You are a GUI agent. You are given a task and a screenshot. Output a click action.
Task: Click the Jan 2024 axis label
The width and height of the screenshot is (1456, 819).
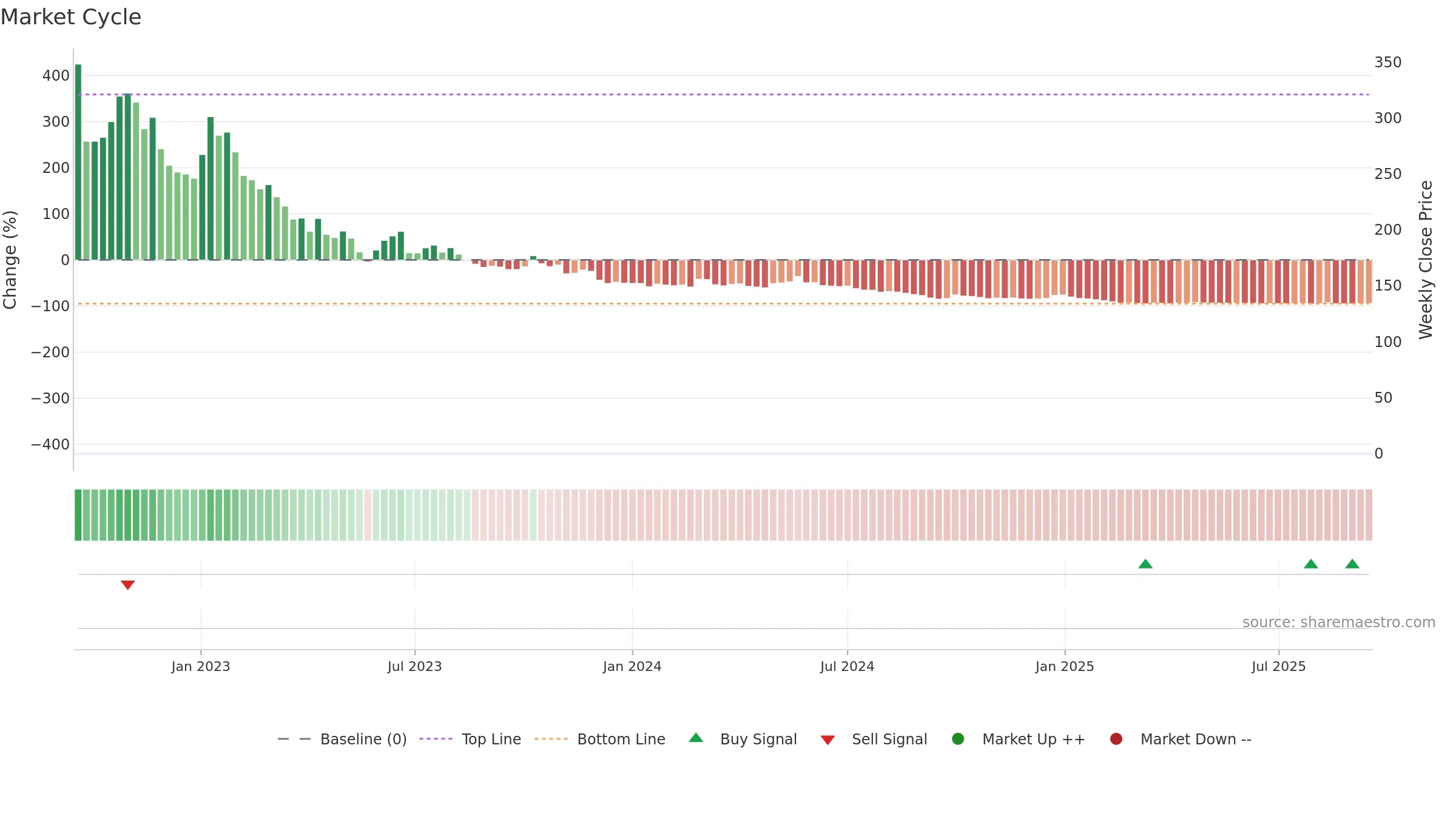click(632, 667)
